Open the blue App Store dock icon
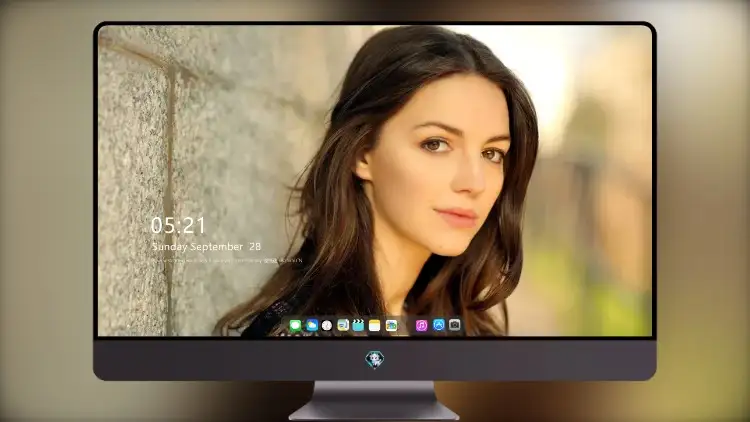This screenshot has width=750, height=422. 439,325
